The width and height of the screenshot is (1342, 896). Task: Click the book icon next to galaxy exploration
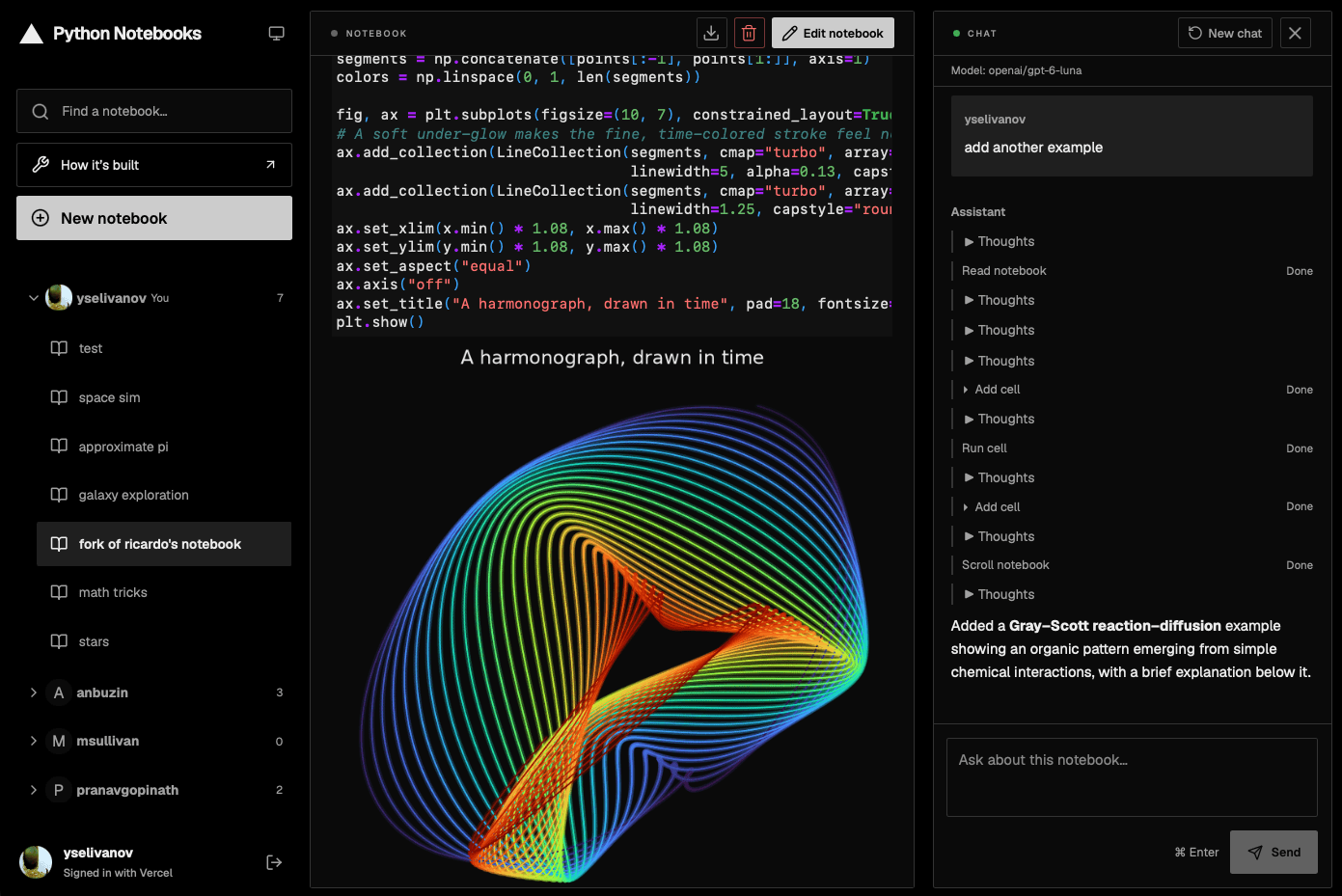[59, 495]
